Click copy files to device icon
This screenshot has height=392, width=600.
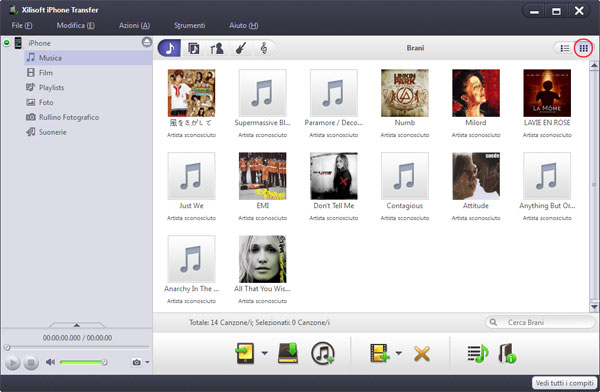[x=245, y=353]
